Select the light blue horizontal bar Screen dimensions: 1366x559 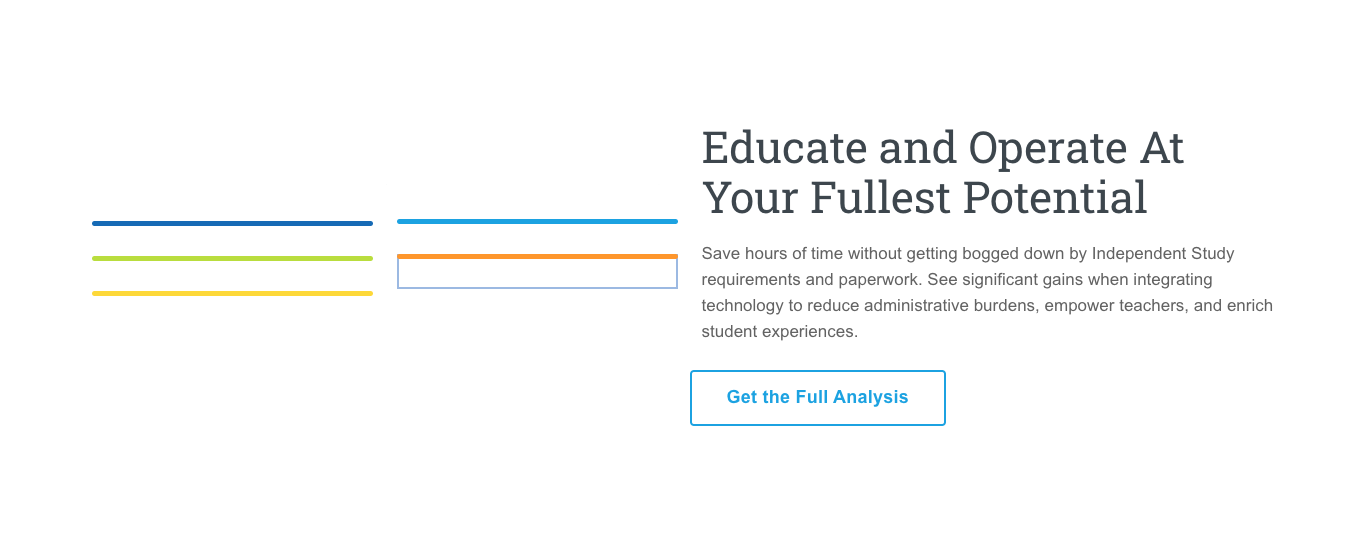537,221
